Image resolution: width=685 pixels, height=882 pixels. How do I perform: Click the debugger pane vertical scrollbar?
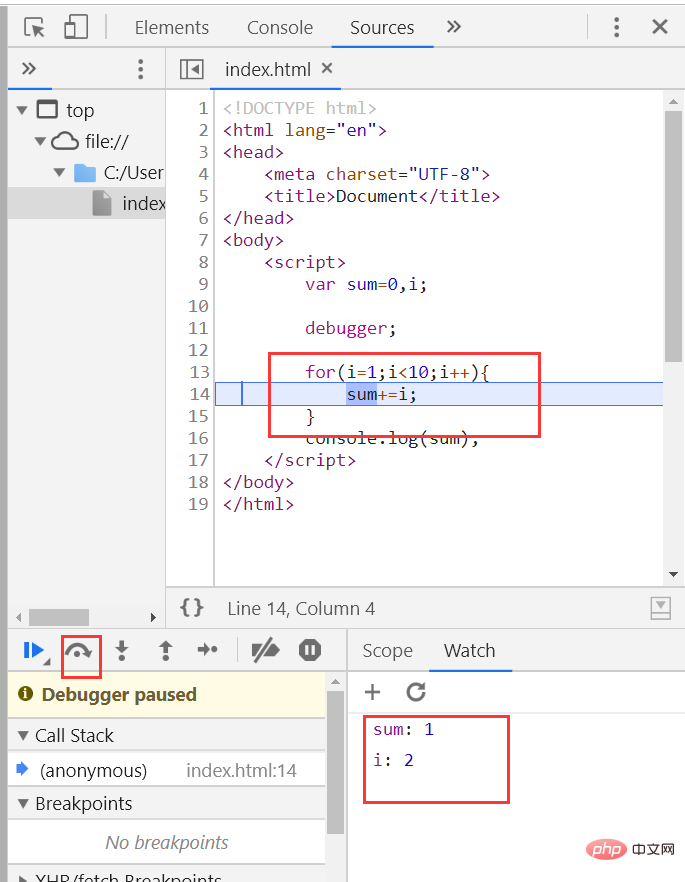335,762
